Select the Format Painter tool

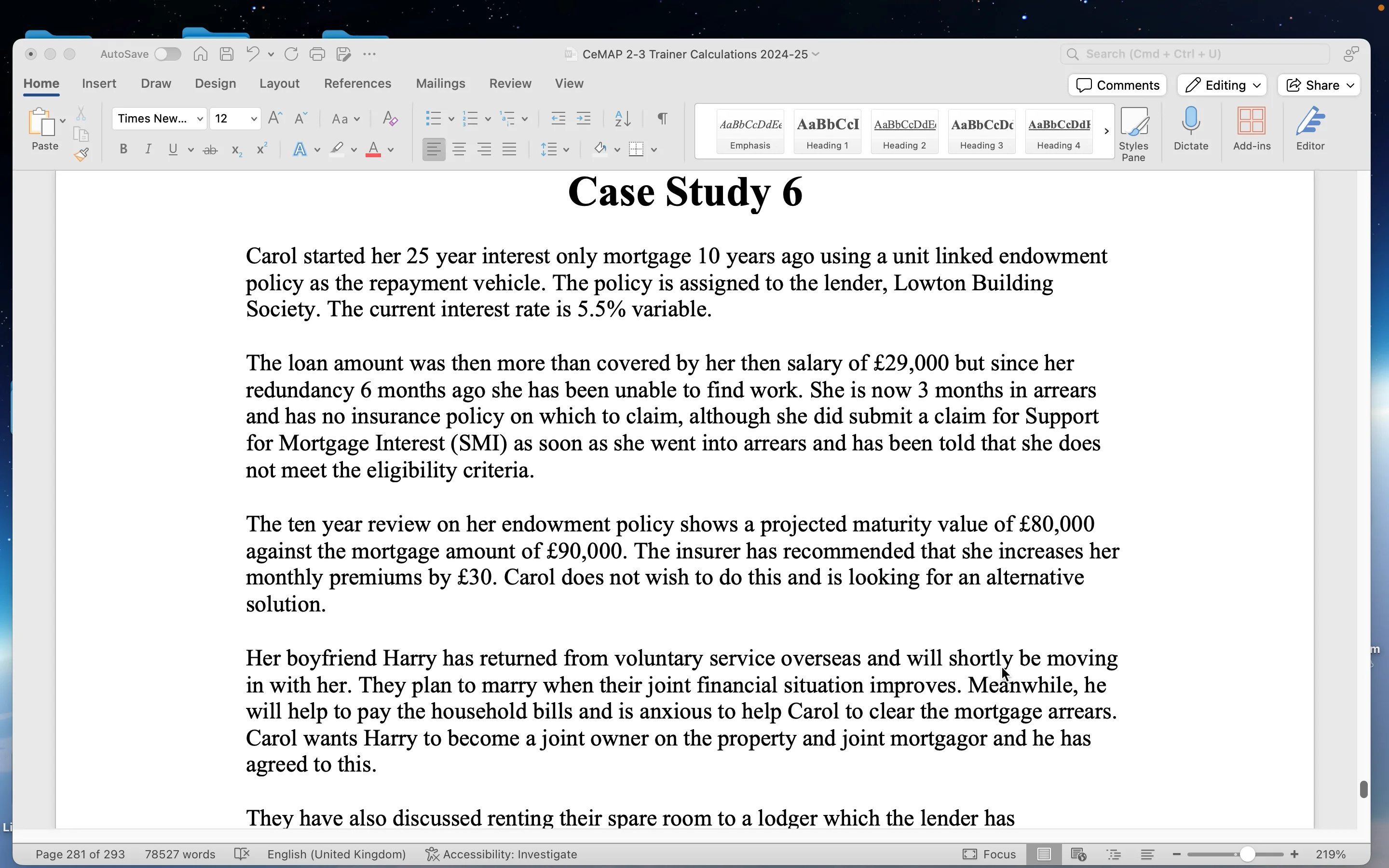point(81,154)
